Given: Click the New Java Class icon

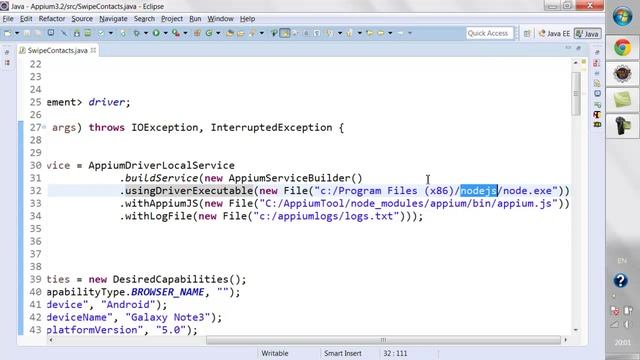Looking at the screenshot, I should click(209, 33).
